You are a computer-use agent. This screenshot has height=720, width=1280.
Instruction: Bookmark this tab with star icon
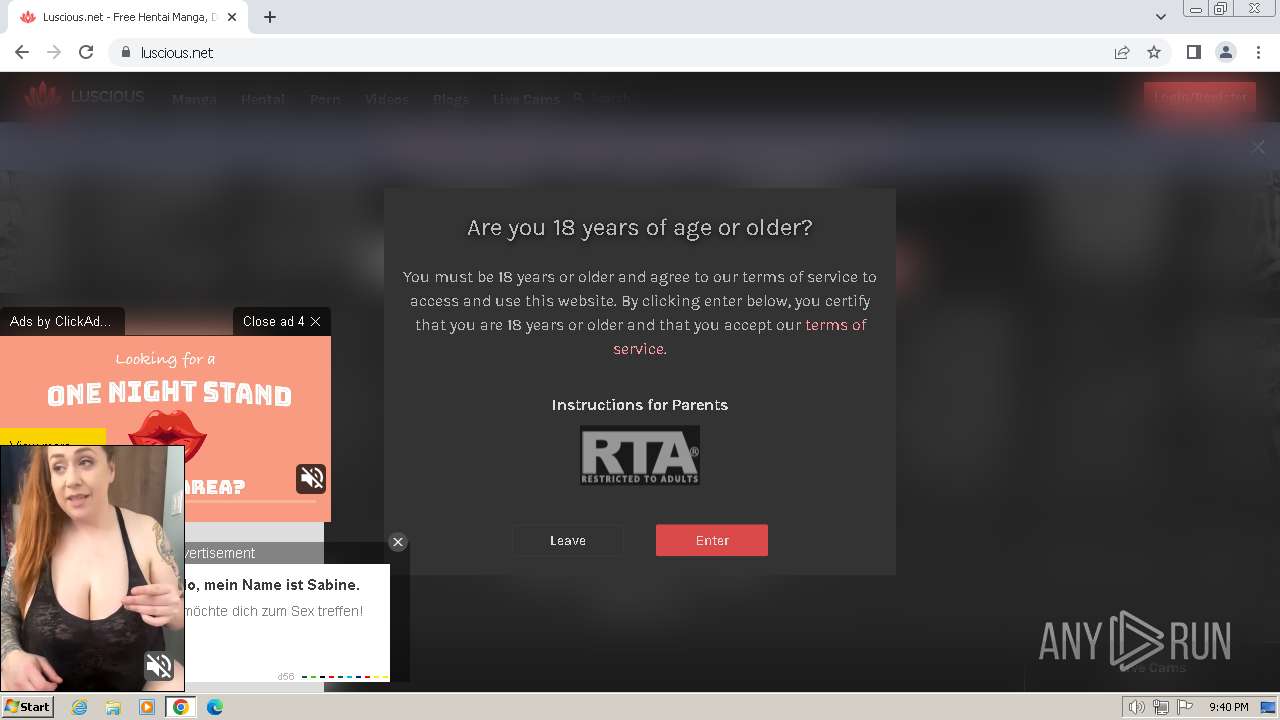click(1154, 52)
